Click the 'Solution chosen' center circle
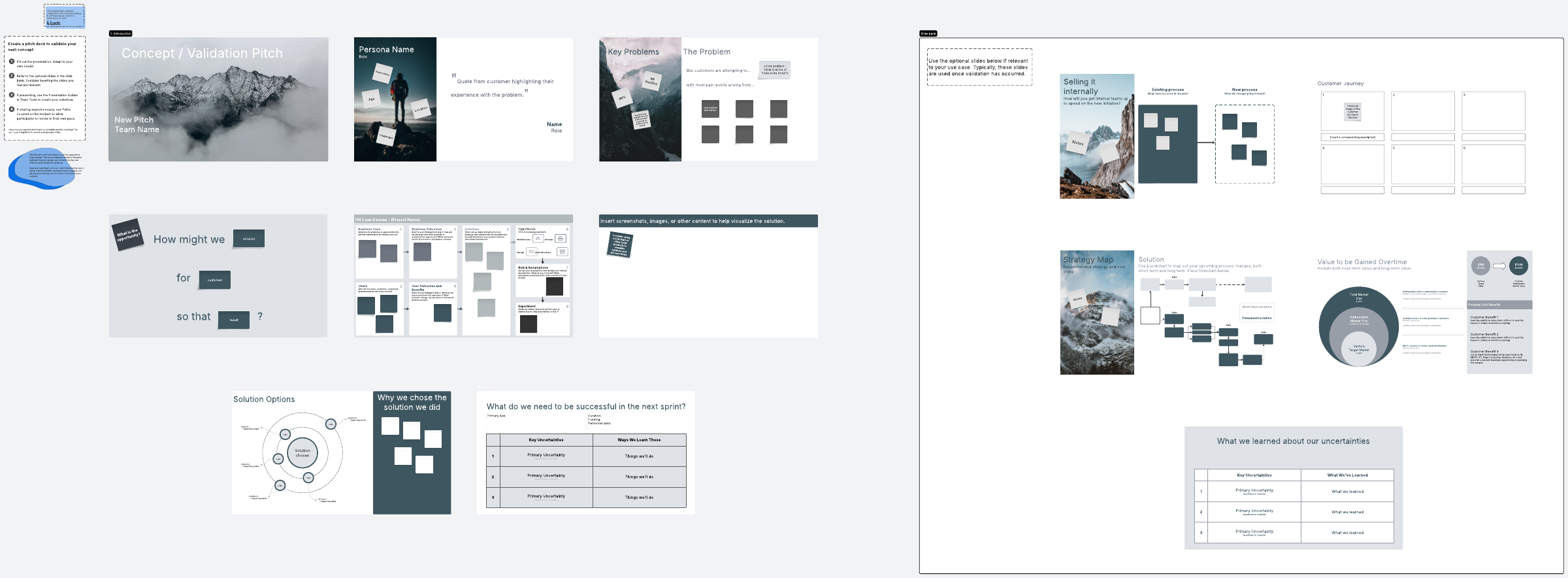Screen dimensions: 1568x578 coord(302,452)
